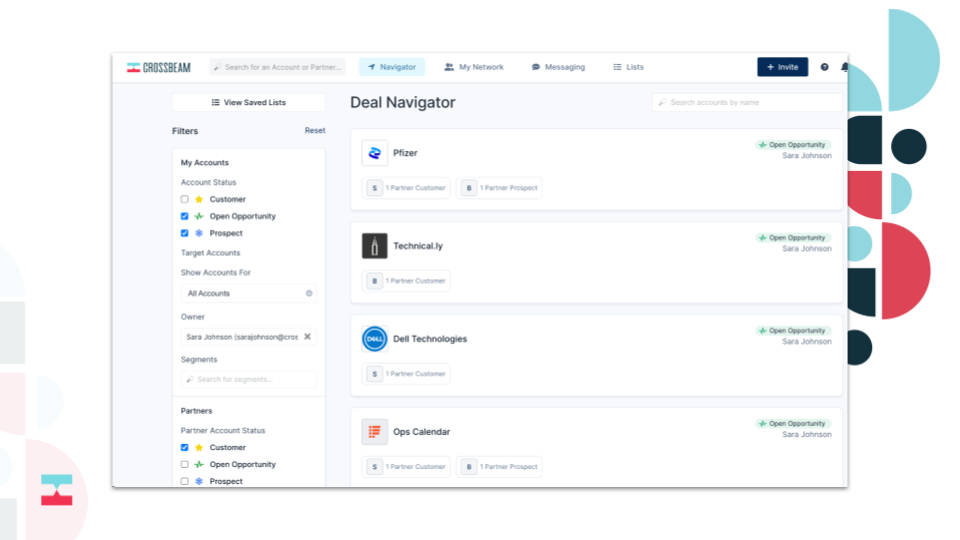
Task: Click the Crossbeam logo
Action: tap(158, 67)
